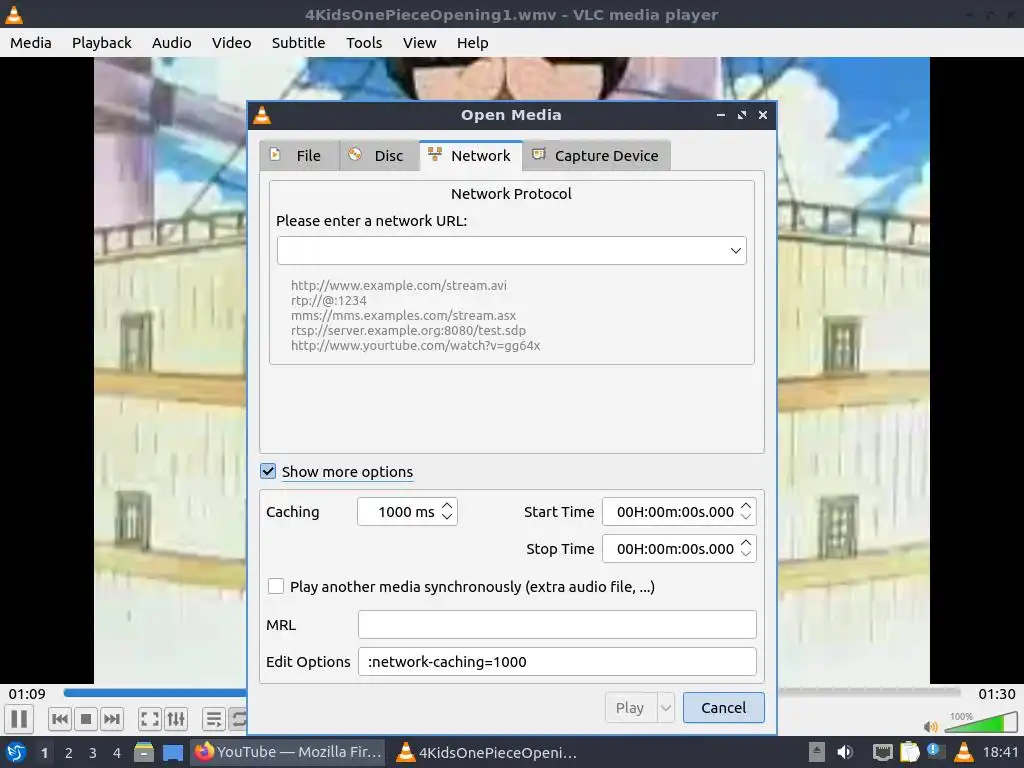Open the Help menu
Viewport: 1024px width, 768px height.
point(473,43)
